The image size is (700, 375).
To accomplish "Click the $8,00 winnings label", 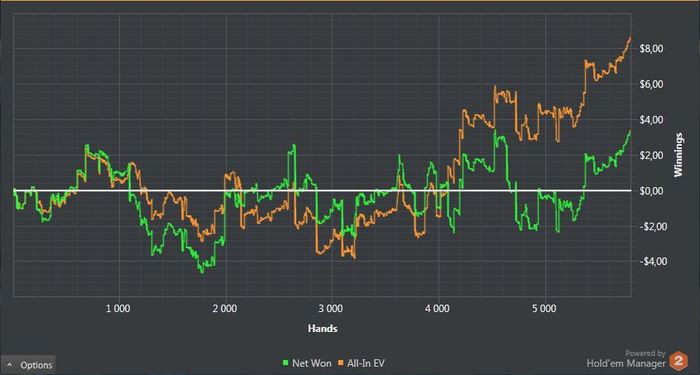I will click(651, 49).
